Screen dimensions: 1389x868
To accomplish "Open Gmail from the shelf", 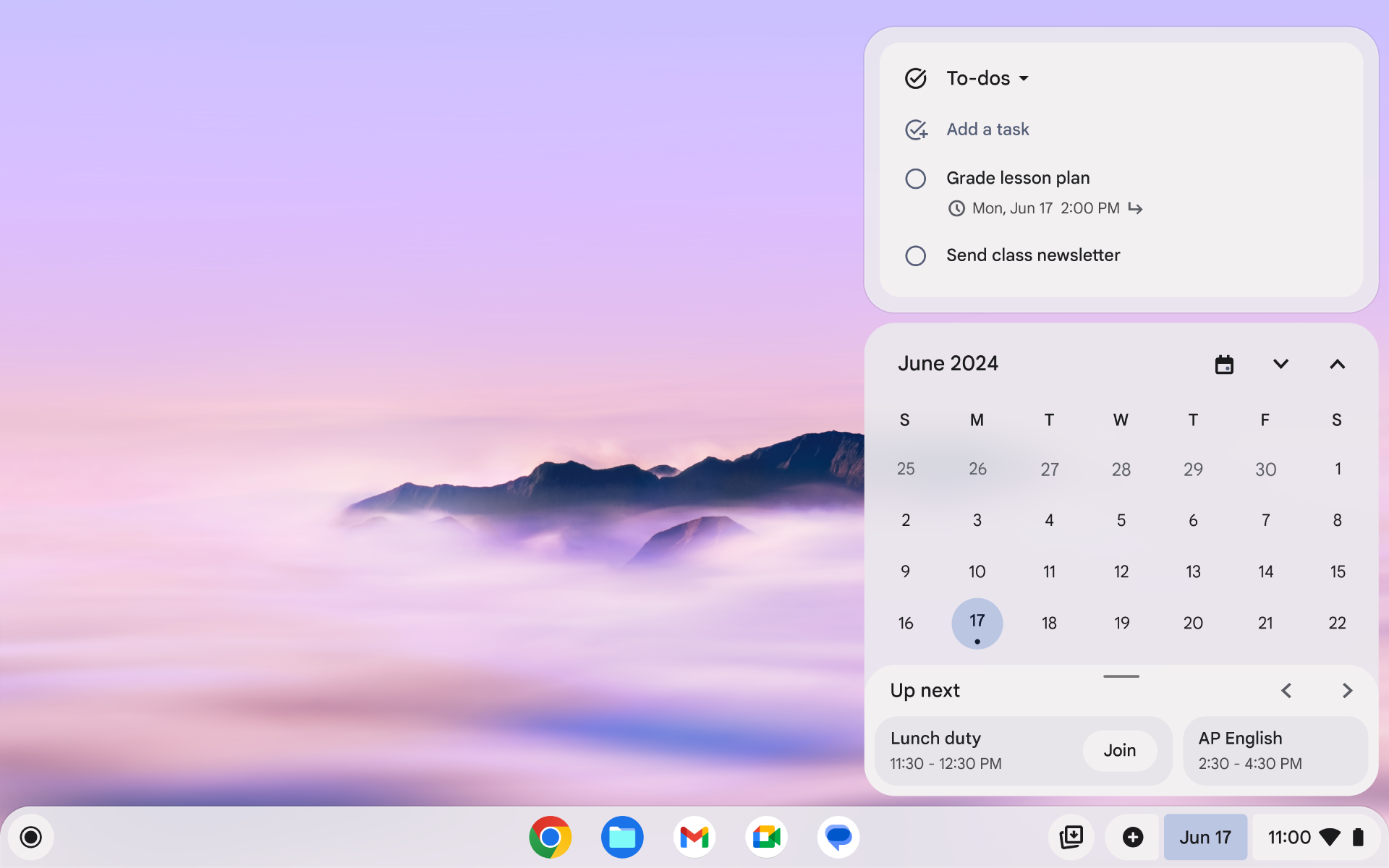I will (x=694, y=837).
